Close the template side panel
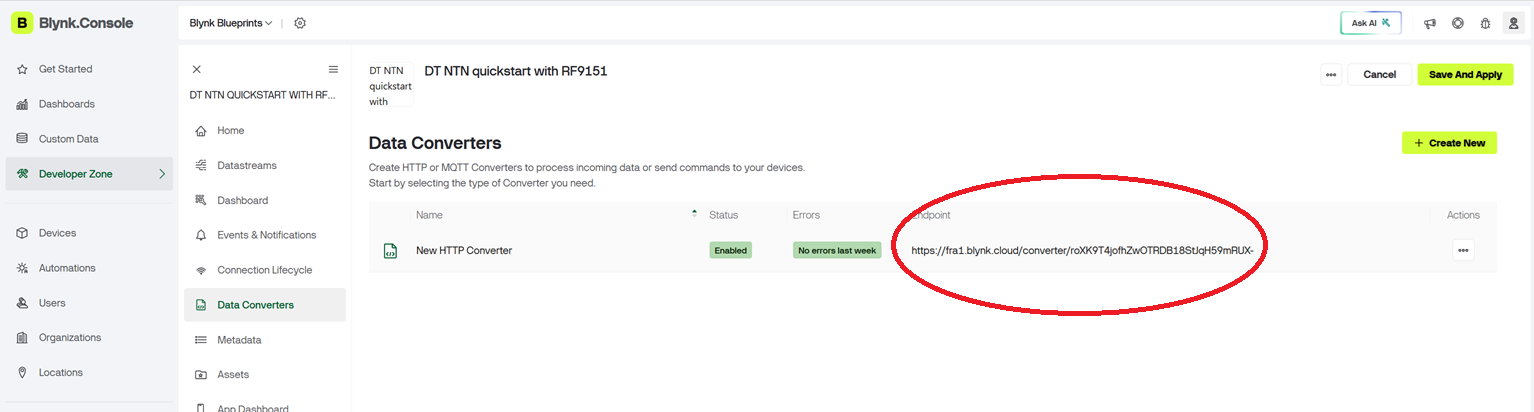The width and height of the screenshot is (1534, 412). click(196, 69)
